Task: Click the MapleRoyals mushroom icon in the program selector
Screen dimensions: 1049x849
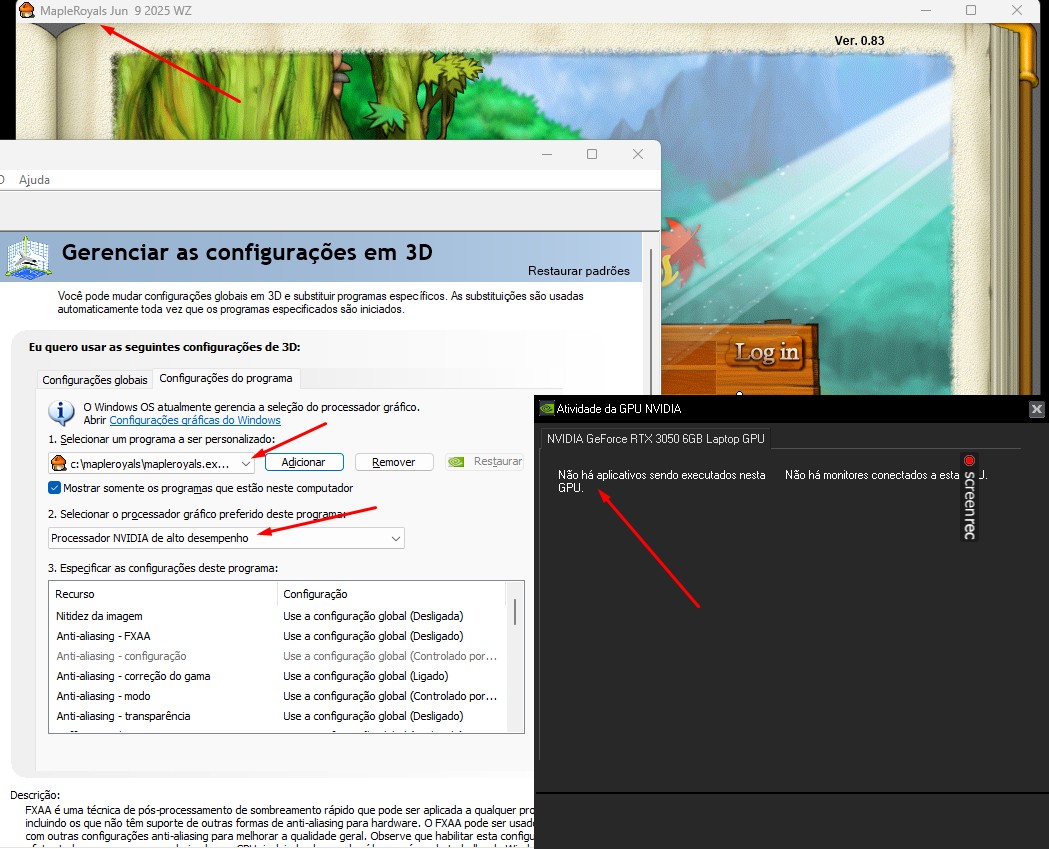Action: (x=58, y=462)
